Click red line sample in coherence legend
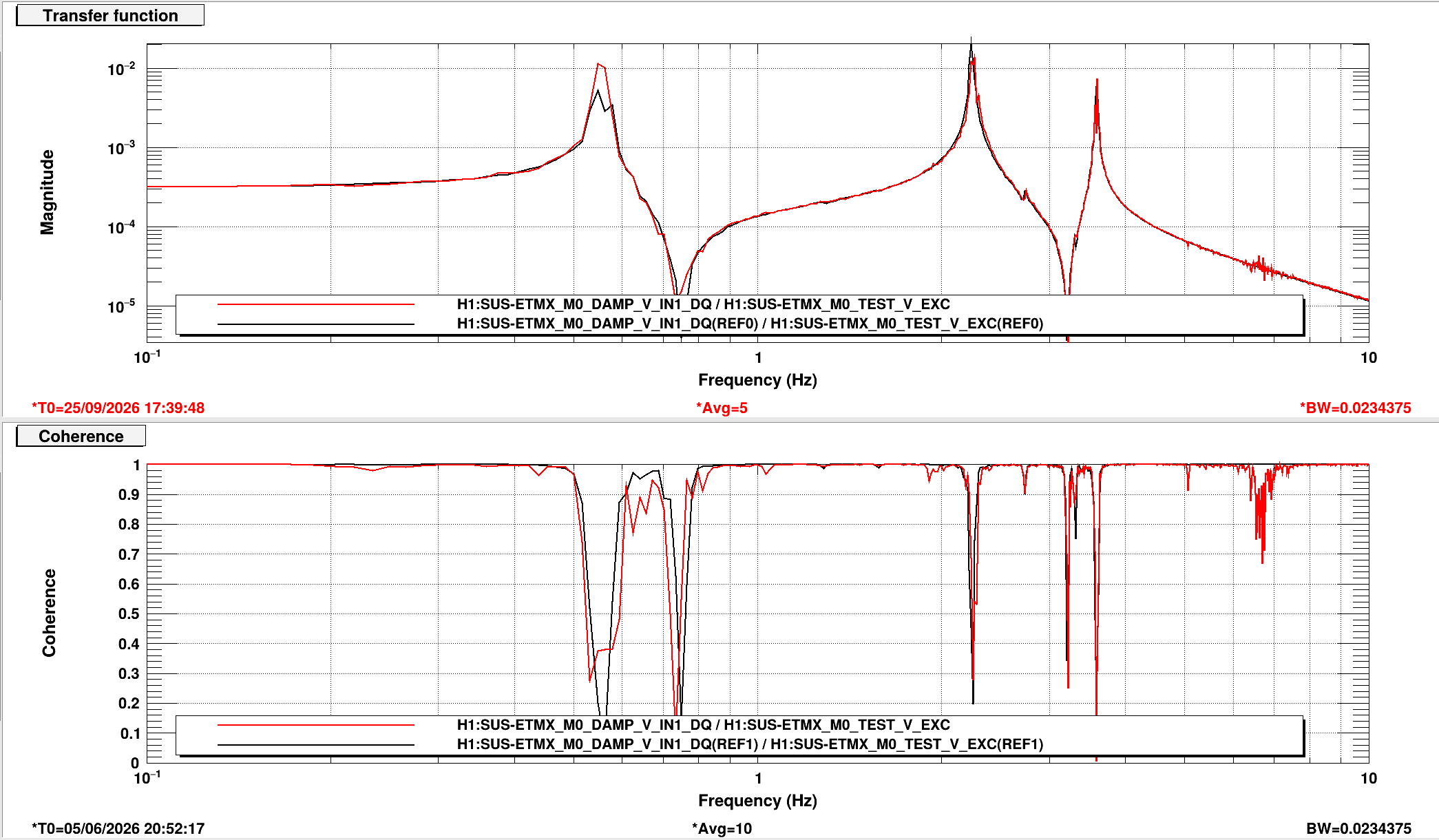 [x=316, y=724]
